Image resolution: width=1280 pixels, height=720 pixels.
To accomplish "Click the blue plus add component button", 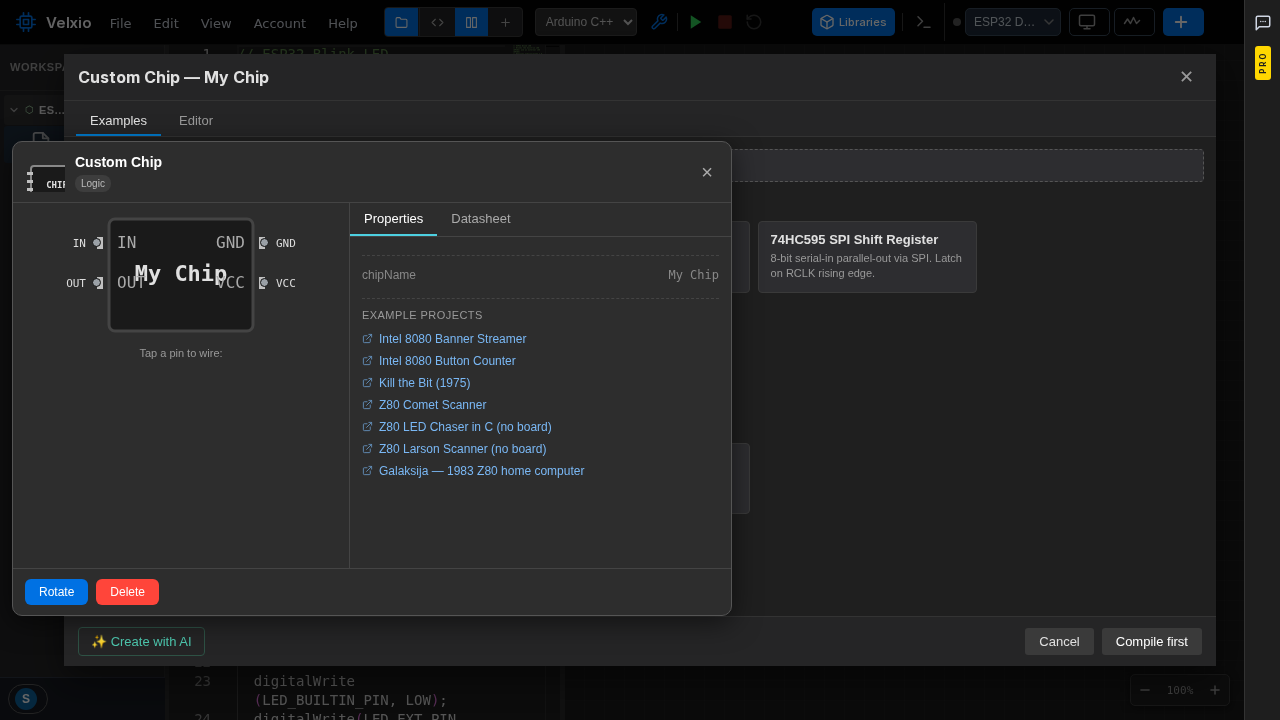I will click(1183, 22).
